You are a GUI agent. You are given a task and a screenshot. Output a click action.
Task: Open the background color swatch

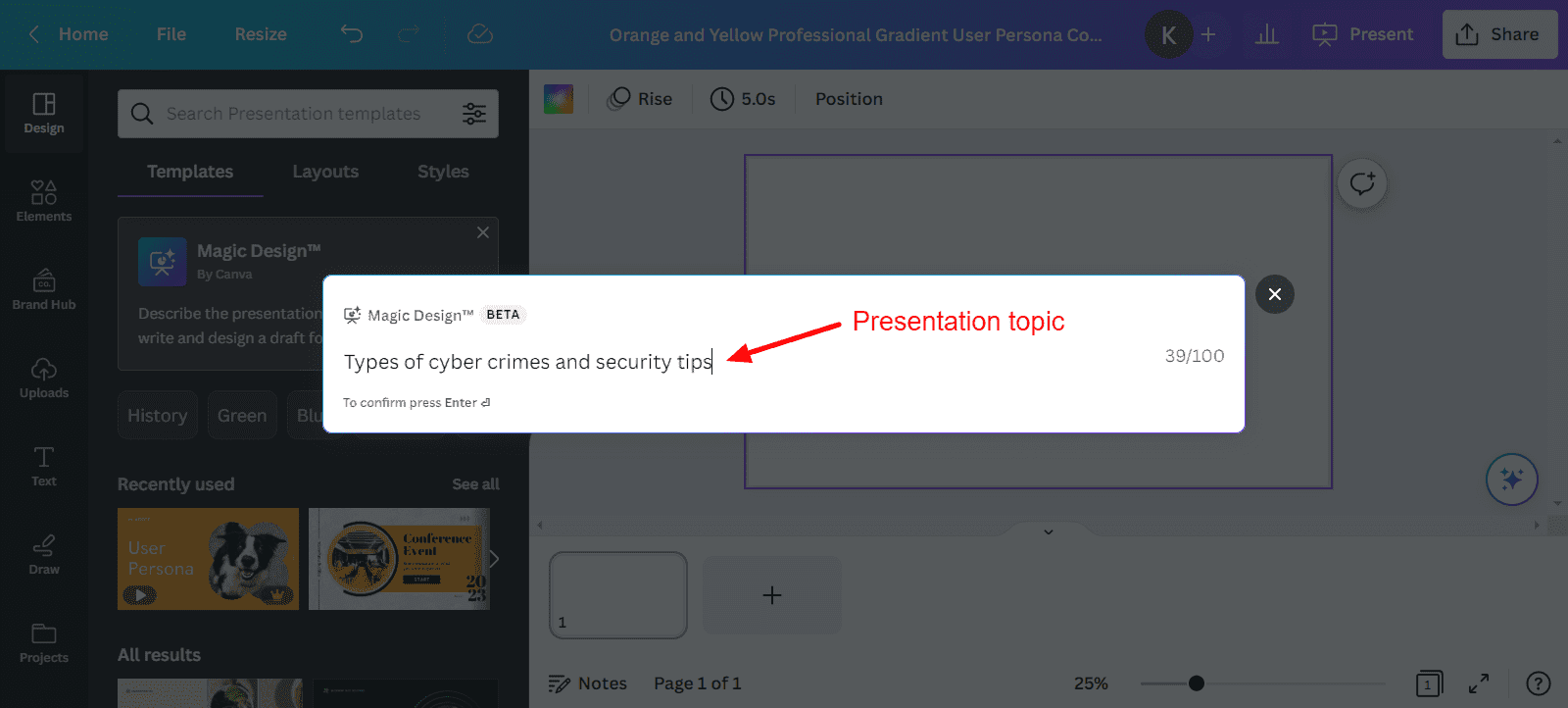(559, 99)
